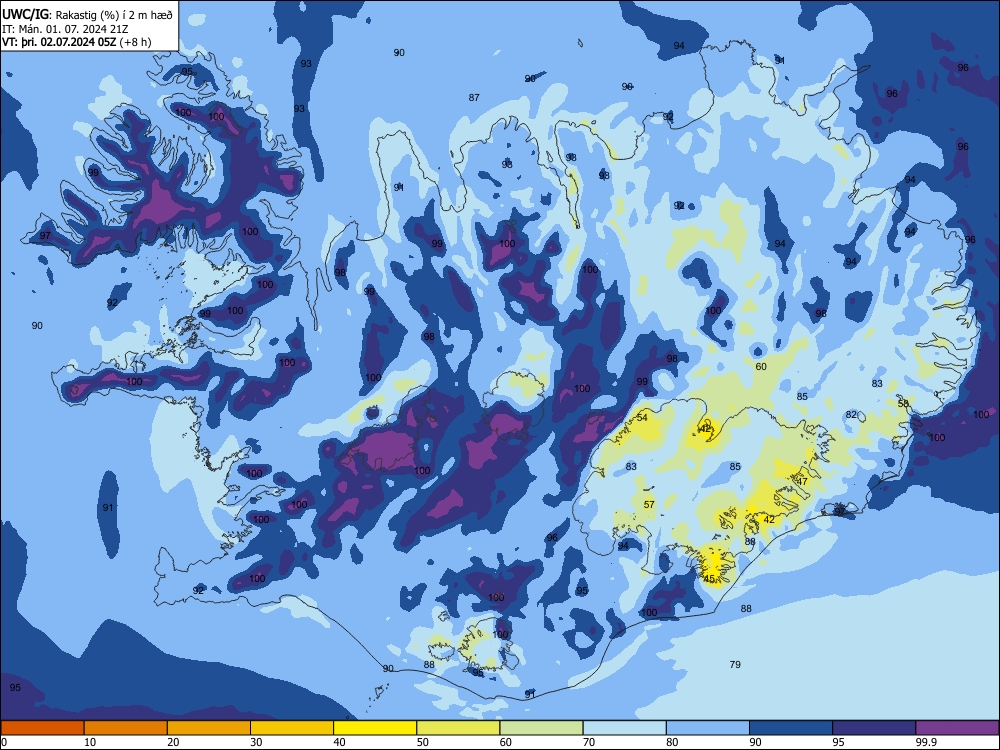Pick the pale yellow 50–60 legend swatch

458,728
